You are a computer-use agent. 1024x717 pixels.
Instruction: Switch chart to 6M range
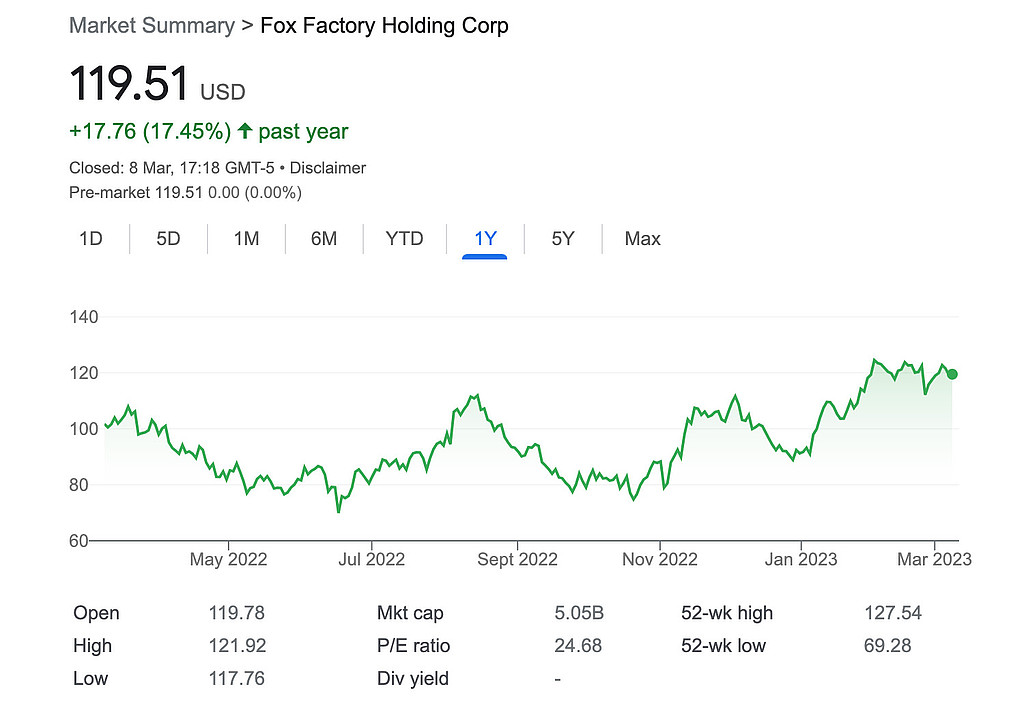click(324, 239)
